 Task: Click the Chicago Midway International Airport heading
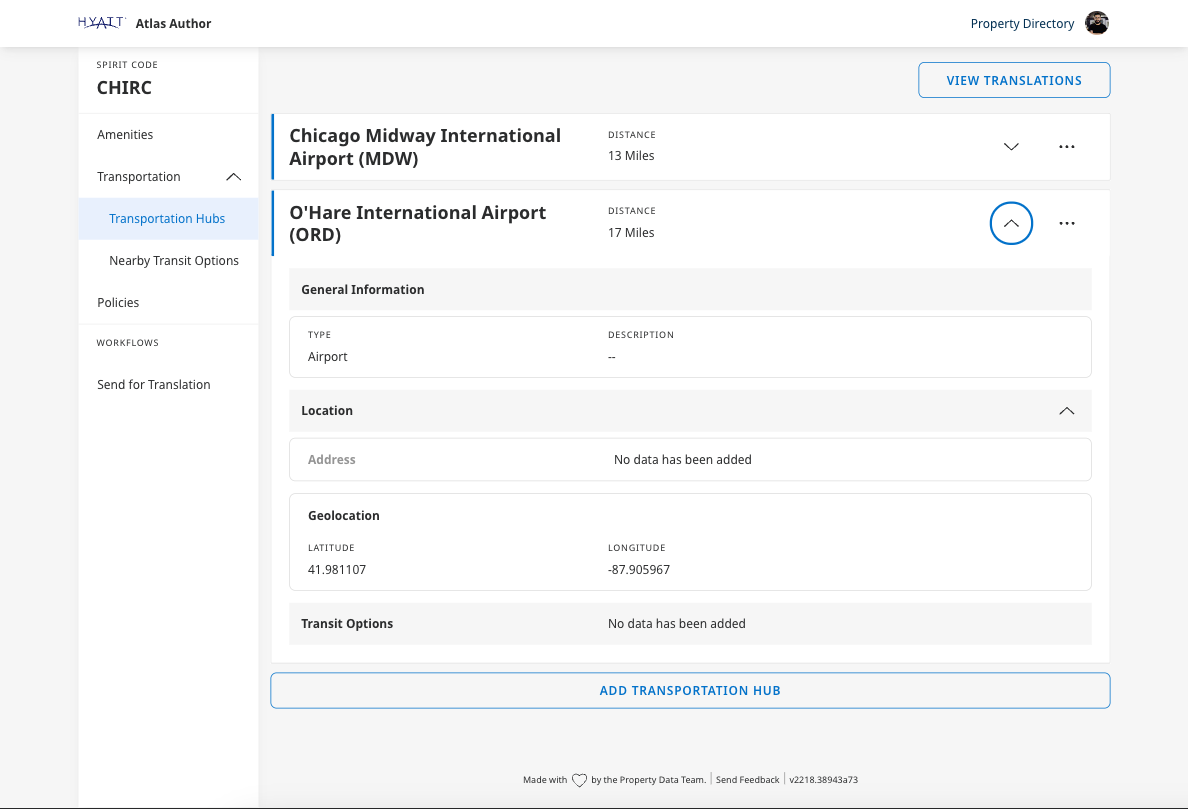point(425,147)
